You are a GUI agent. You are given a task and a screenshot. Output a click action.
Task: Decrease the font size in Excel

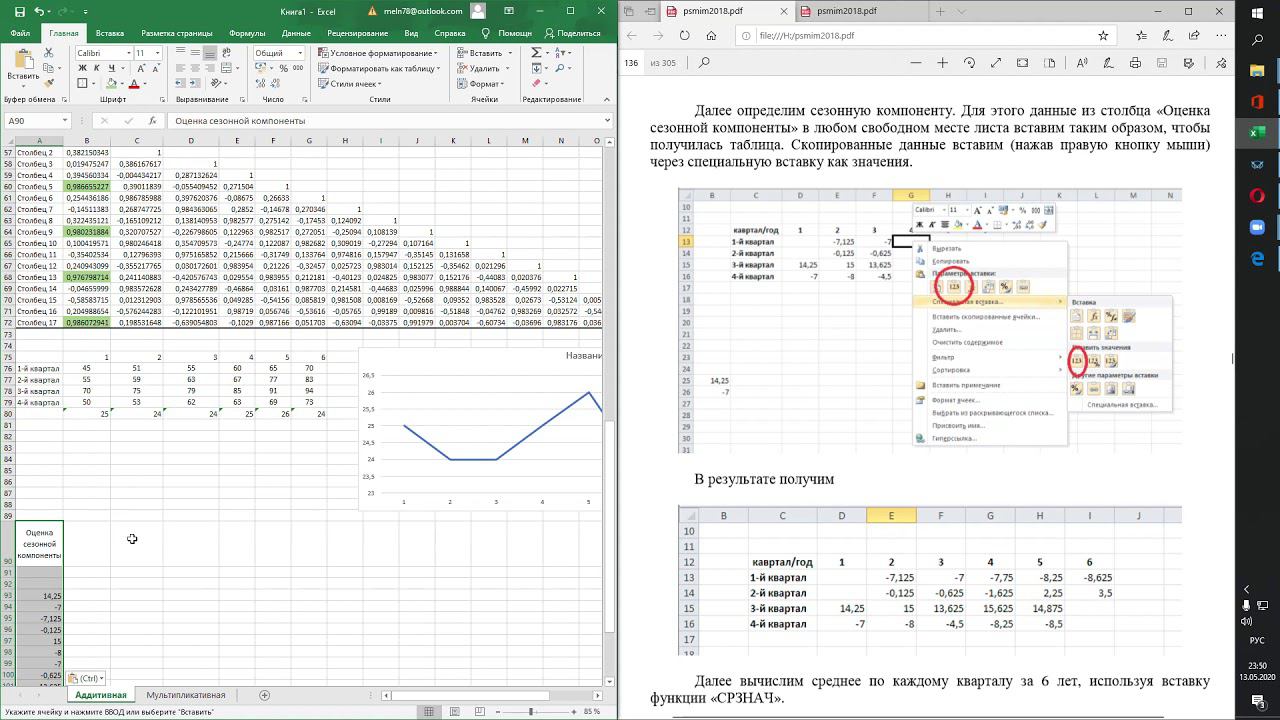156,68
